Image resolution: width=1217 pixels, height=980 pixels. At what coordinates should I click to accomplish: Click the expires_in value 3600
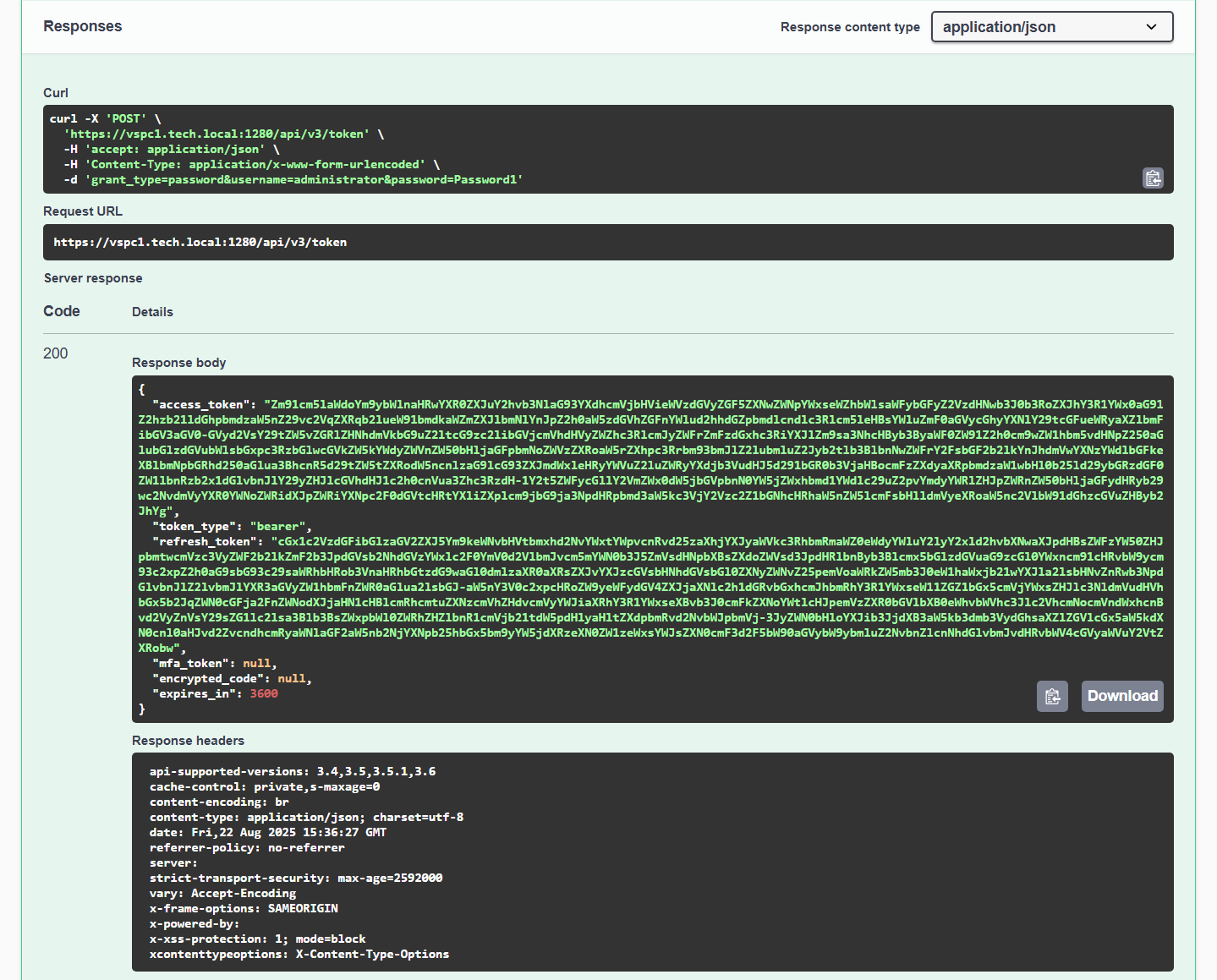click(263, 693)
